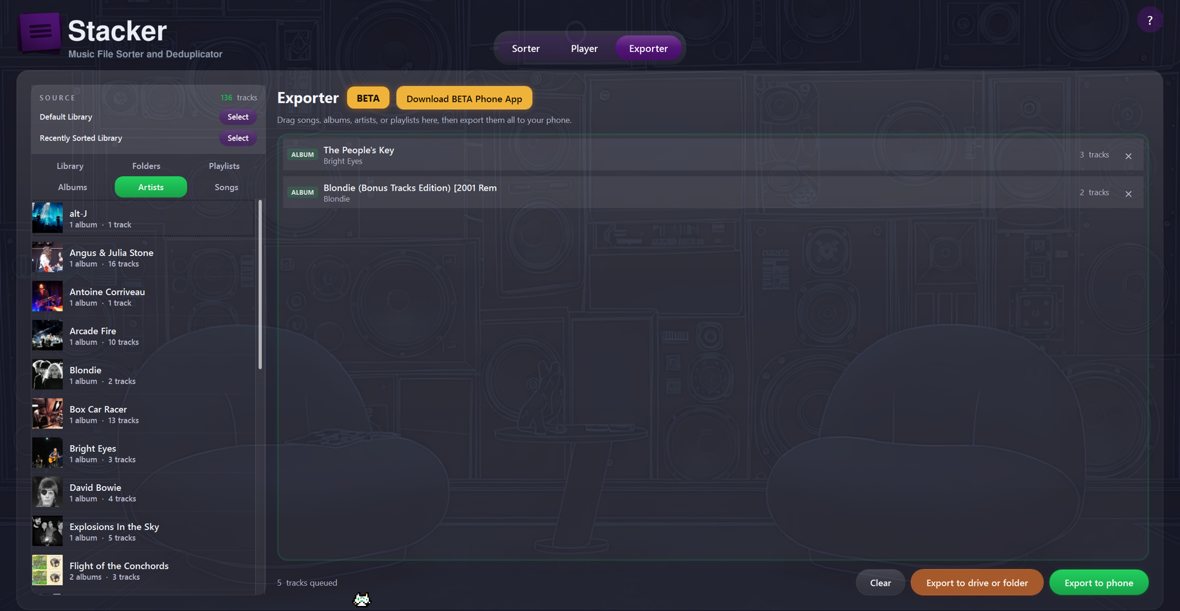Select the Blondie artist thumbnail
Viewport: 1180px width, 611px height.
(x=47, y=375)
